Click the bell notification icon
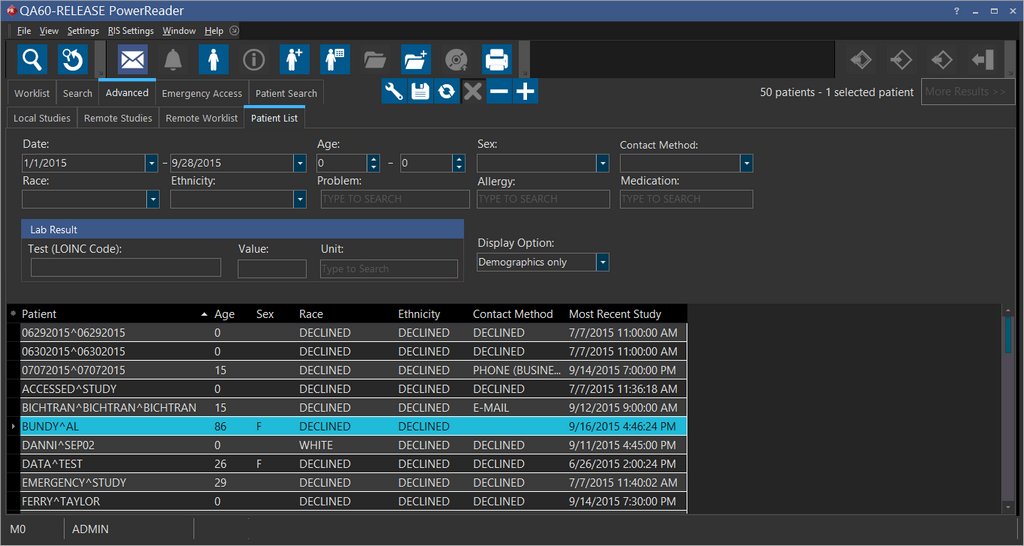This screenshot has width=1024, height=546. [x=173, y=59]
